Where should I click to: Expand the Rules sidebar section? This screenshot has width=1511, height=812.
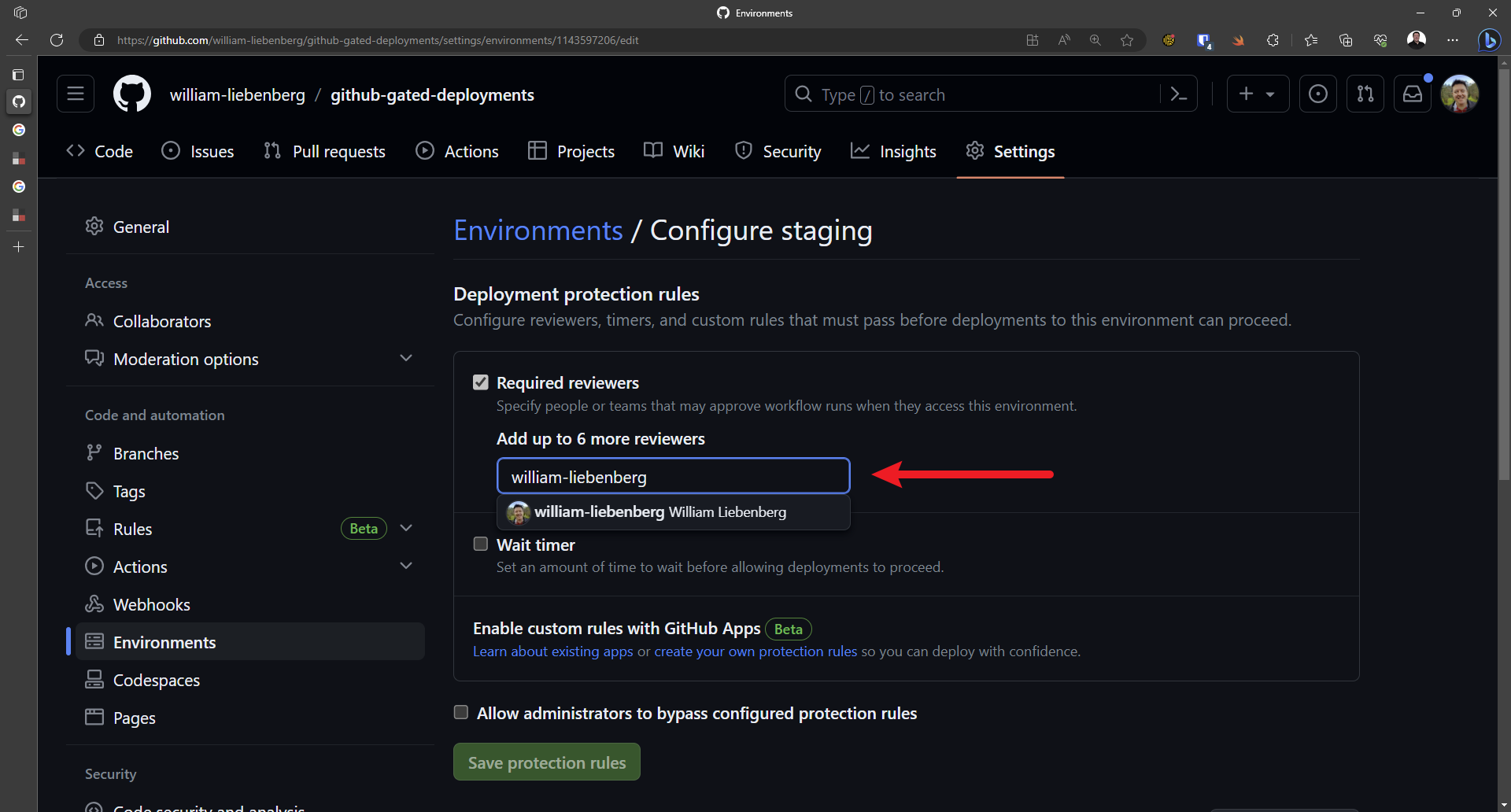406,528
